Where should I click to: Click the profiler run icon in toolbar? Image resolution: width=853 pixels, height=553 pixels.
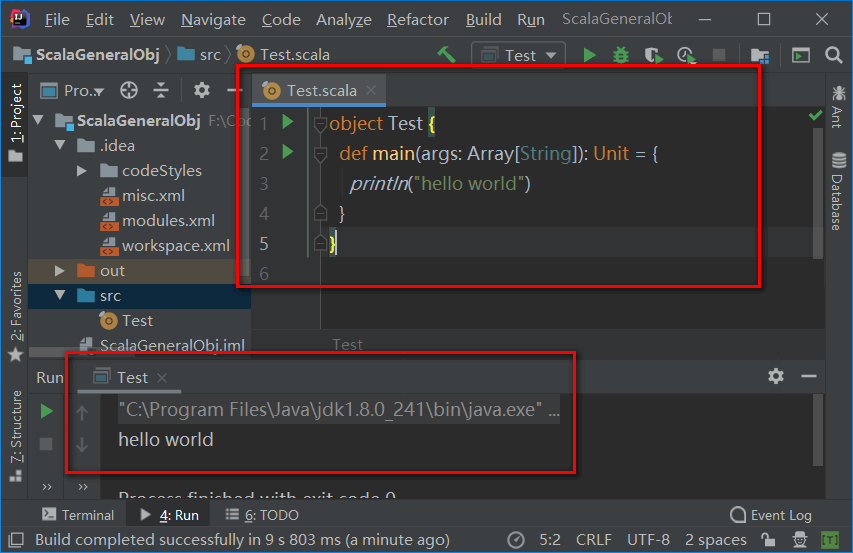(686, 55)
